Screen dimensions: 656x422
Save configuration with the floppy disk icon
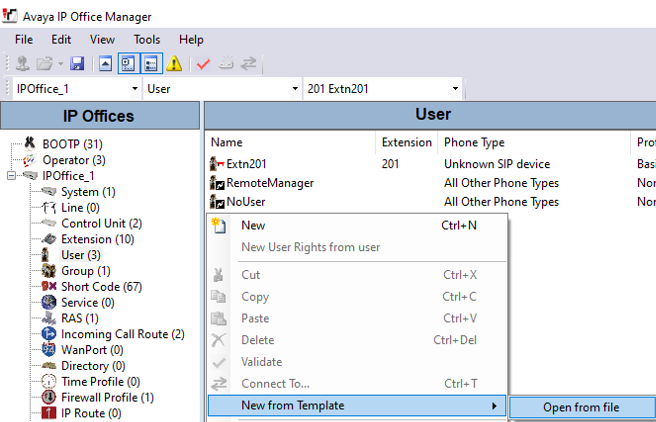tap(77, 64)
